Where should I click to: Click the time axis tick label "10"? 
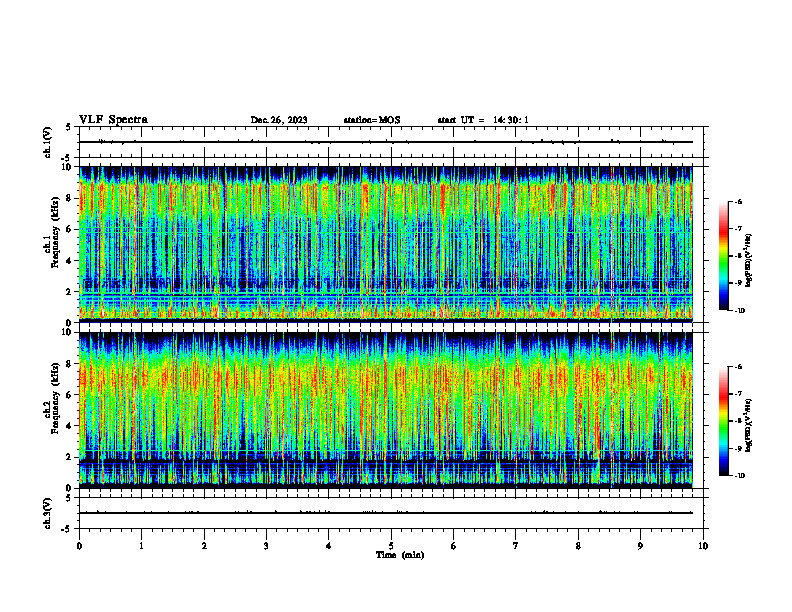[x=703, y=546]
